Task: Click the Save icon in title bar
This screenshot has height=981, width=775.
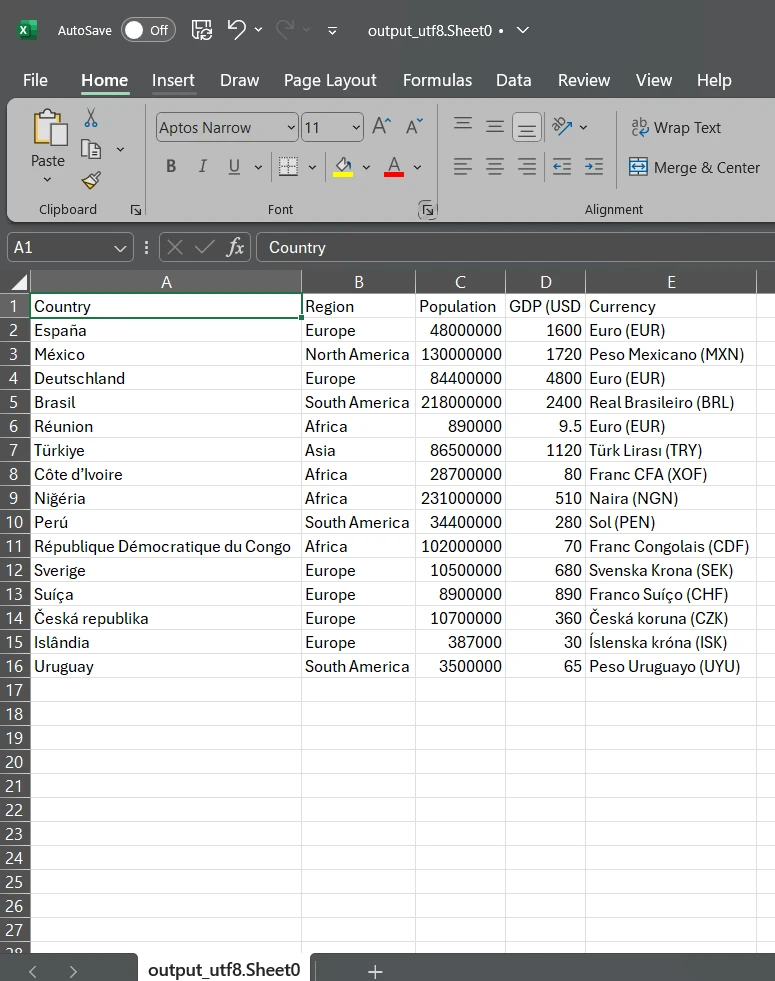Action: click(201, 30)
